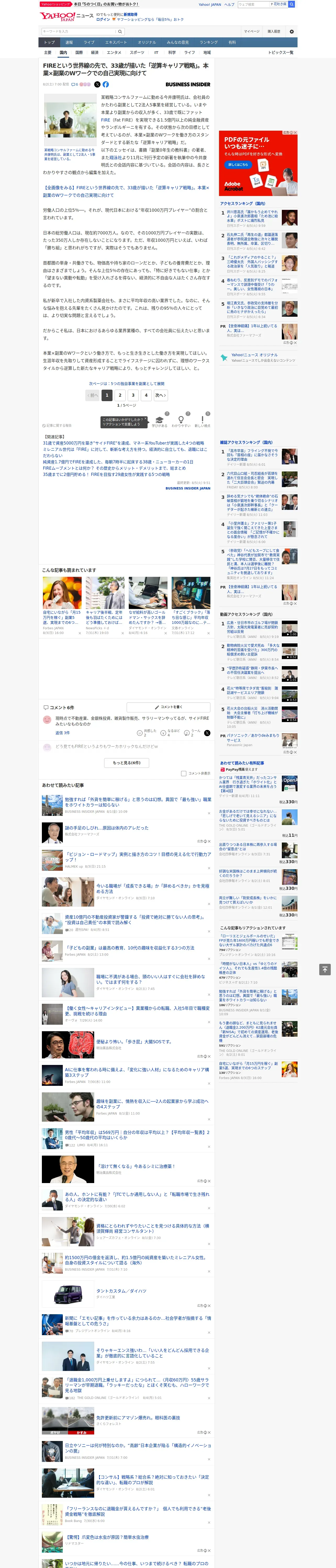Image resolution: width=336 pixels, height=1568 pixels.
Task: React with 新しい視点 exclamation icon
Action: [203, 420]
